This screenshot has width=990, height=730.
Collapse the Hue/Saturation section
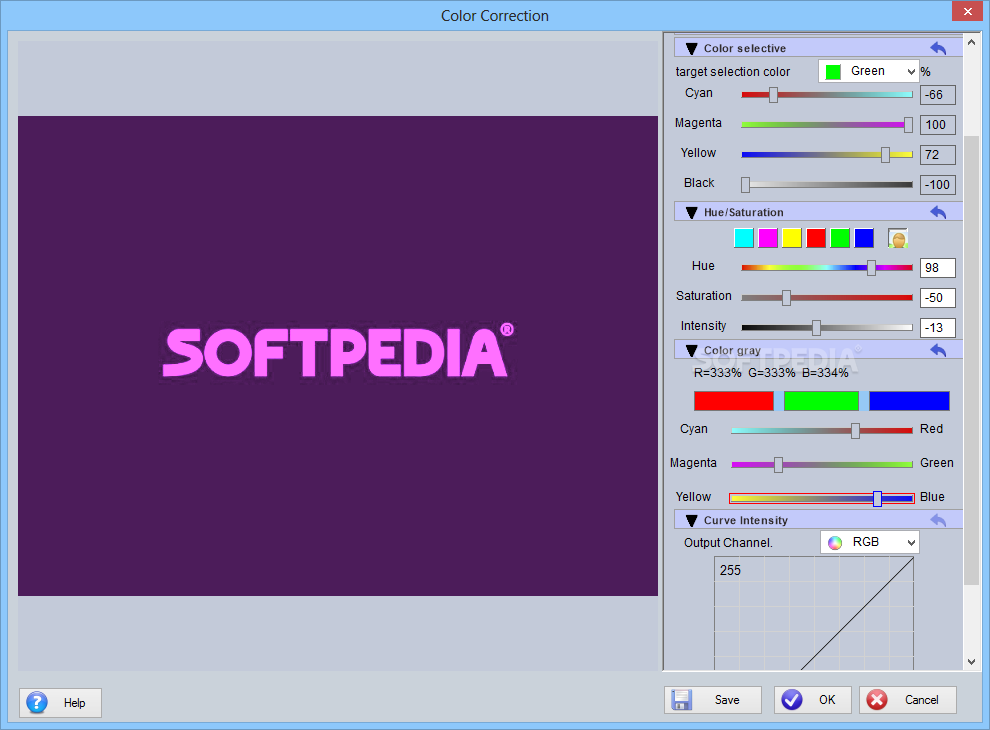tap(691, 213)
